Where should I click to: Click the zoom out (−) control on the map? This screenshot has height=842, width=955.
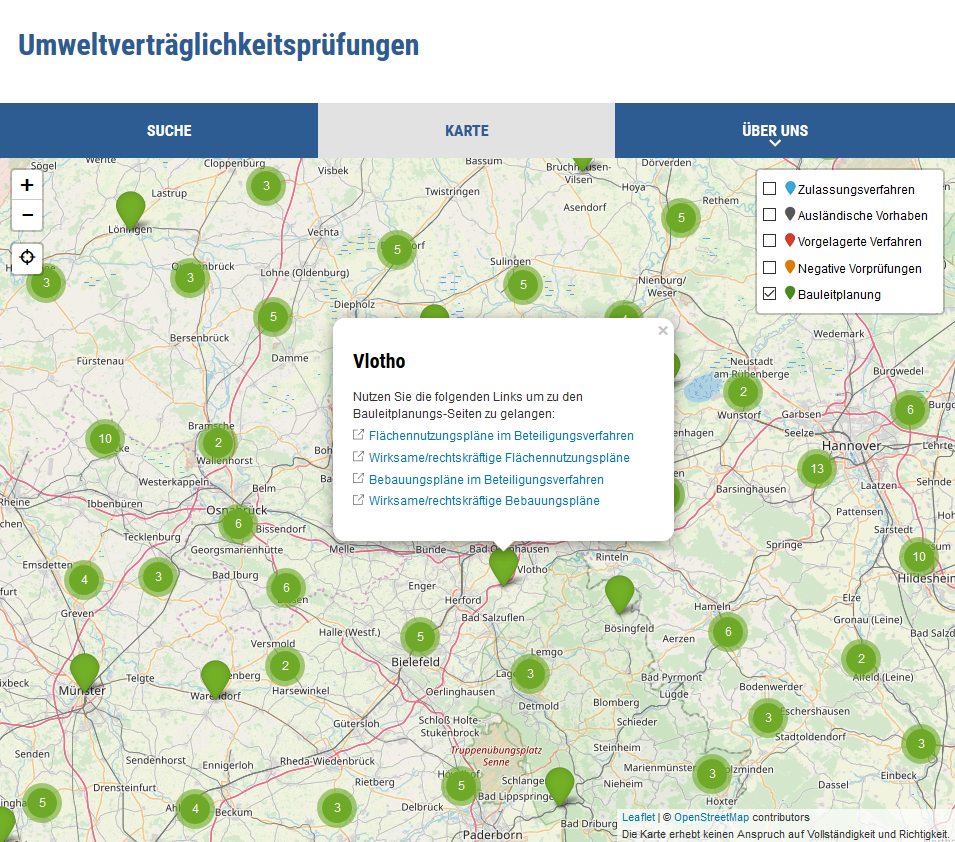pyautogui.click(x=26, y=216)
